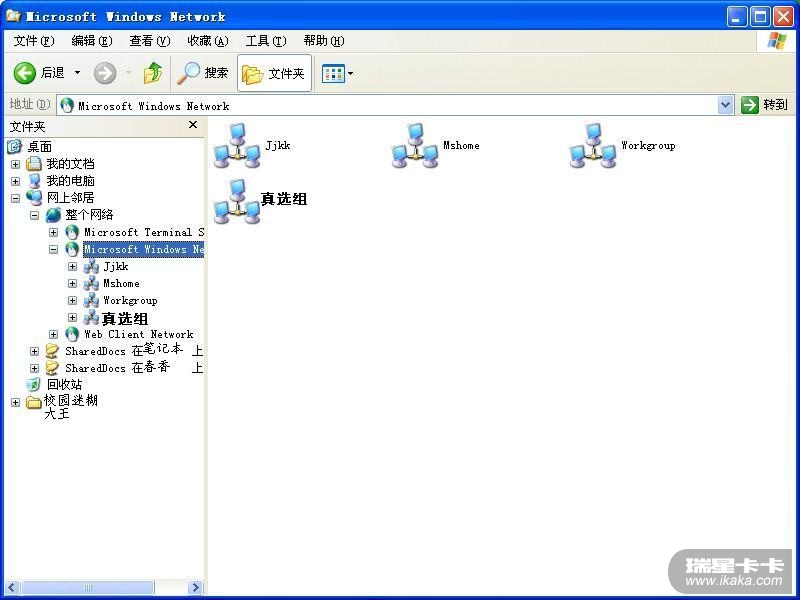Expand the 我的电脑 tree node
The height and width of the screenshot is (600, 800).
[x=15, y=181]
